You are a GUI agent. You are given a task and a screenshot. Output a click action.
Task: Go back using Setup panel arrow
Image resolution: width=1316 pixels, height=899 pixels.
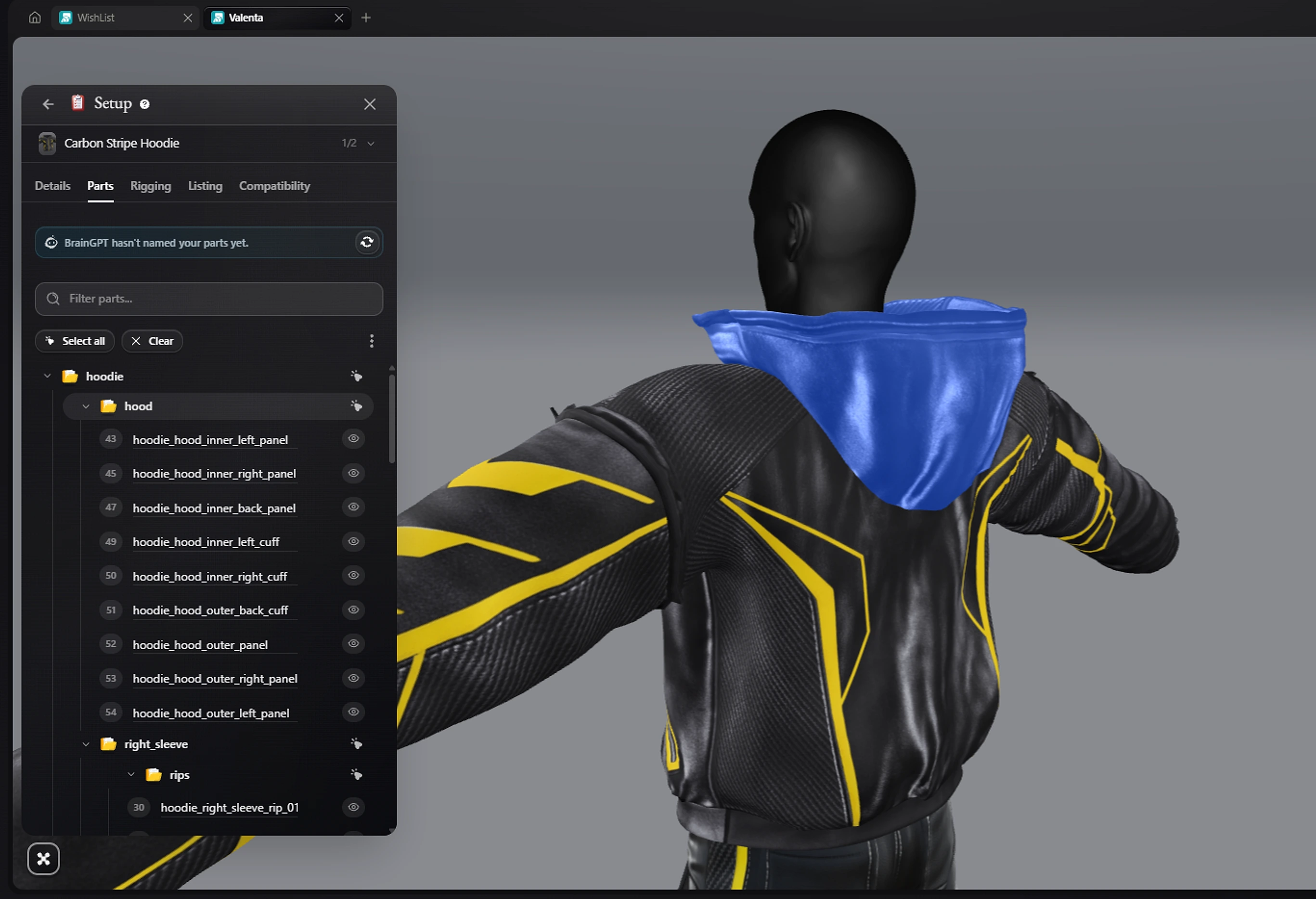48,104
